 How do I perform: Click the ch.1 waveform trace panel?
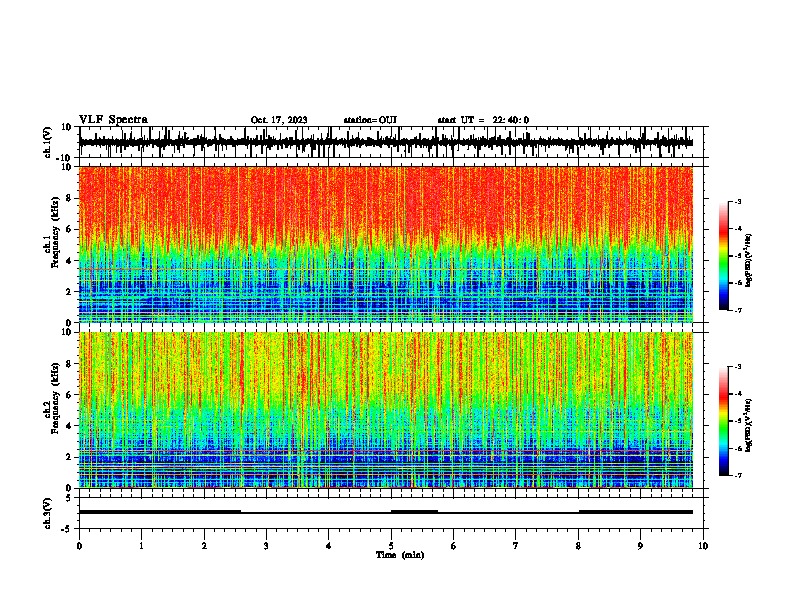391,142
